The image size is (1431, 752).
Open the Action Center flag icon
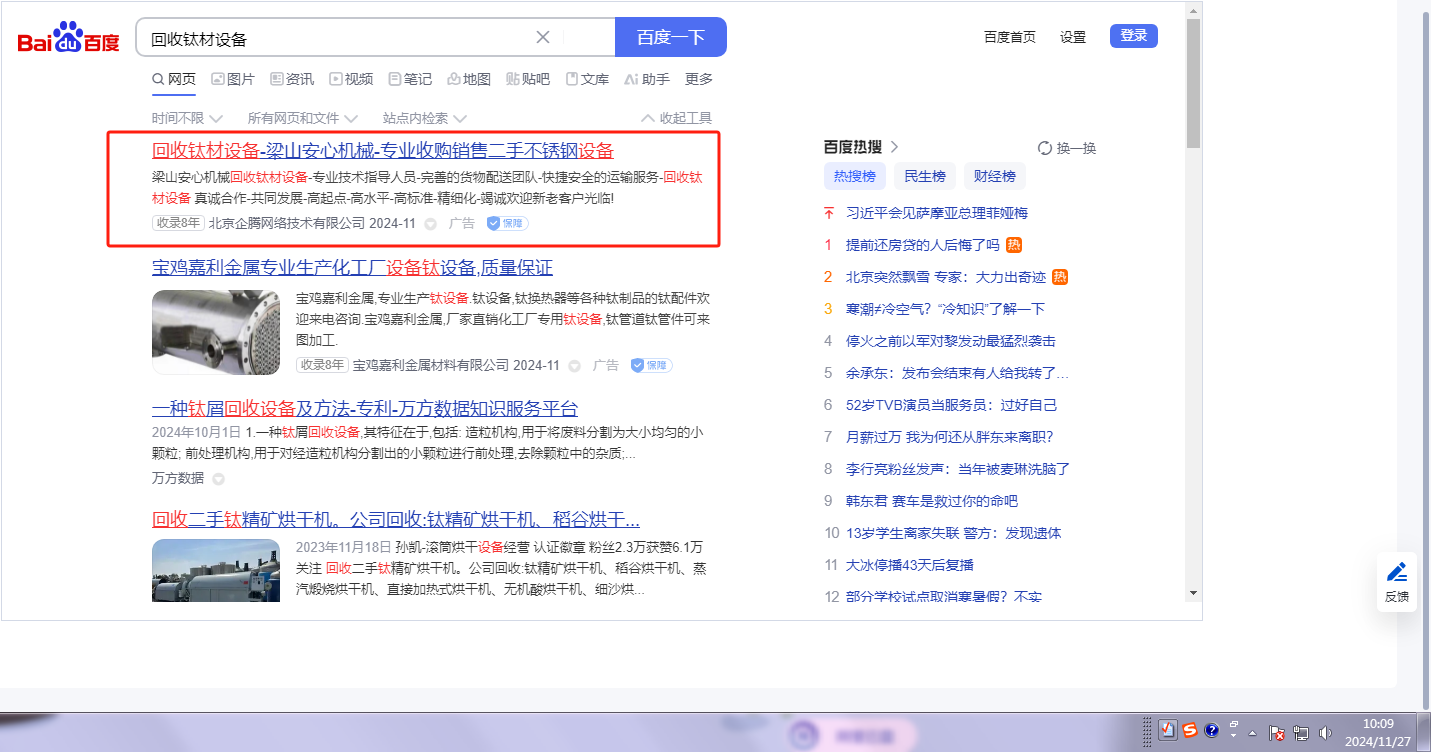(1277, 732)
